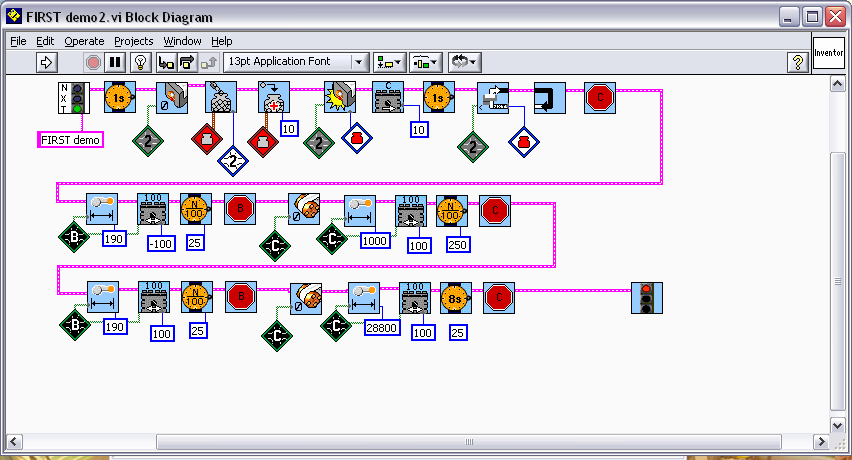Screen dimensions: 852x460
Task: Click the LabVIEW title bar icon
Action: pyautogui.click(x=14, y=16)
